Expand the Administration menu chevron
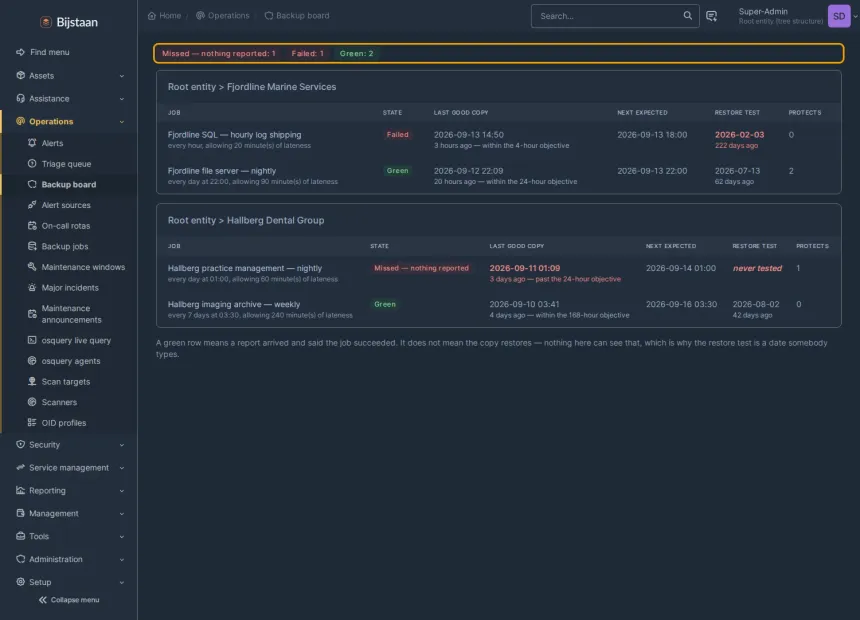 pos(122,560)
